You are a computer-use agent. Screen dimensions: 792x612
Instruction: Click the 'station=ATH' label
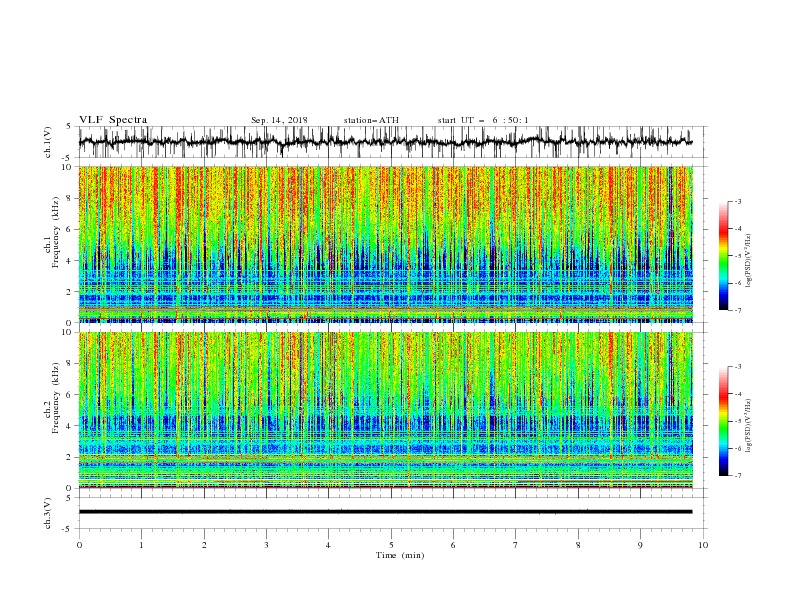pyautogui.click(x=371, y=120)
